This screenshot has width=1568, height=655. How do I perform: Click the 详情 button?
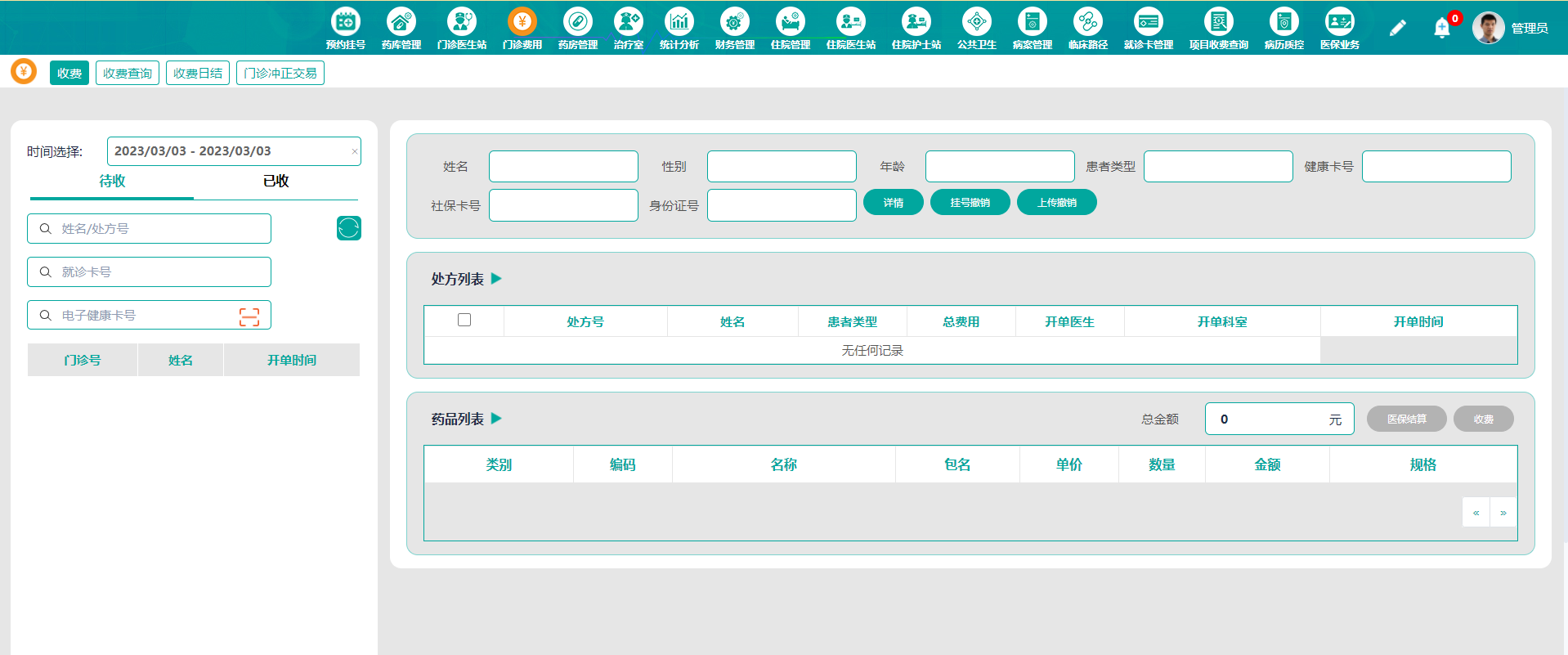click(894, 202)
